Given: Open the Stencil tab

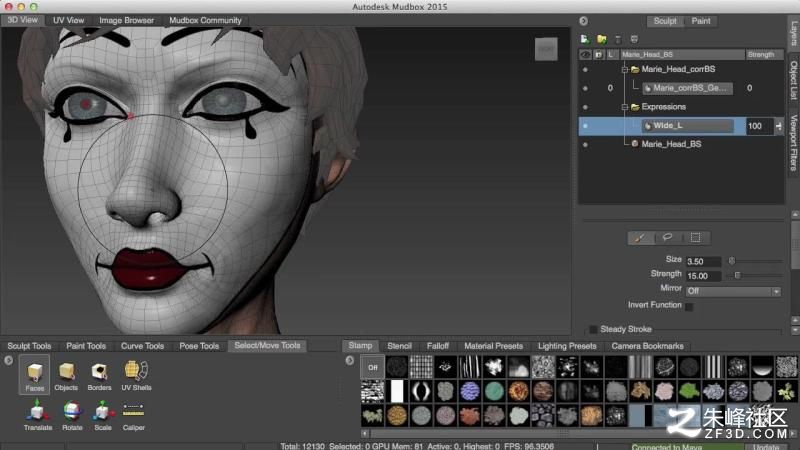Looking at the screenshot, I should pyautogui.click(x=399, y=346).
